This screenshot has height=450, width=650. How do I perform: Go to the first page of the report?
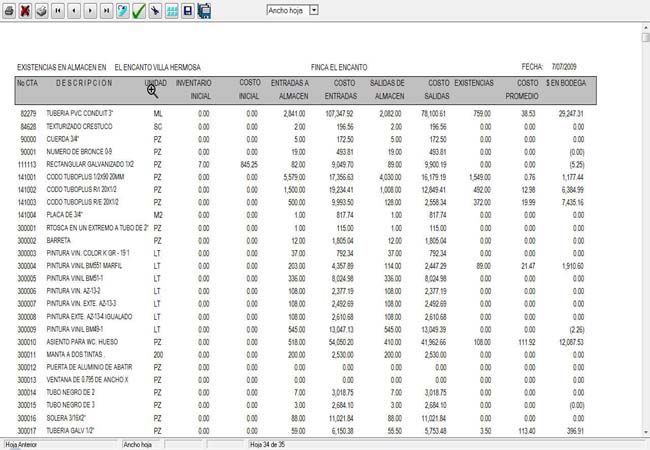[58, 11]
